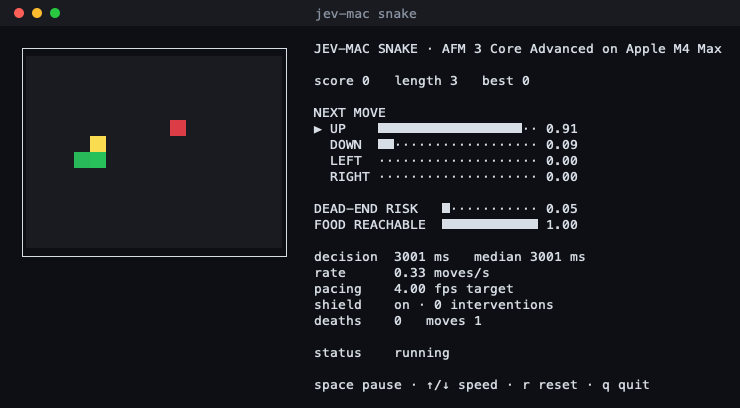
Task: Click the 'r reset' hint
Action: (x=550, y=385)
